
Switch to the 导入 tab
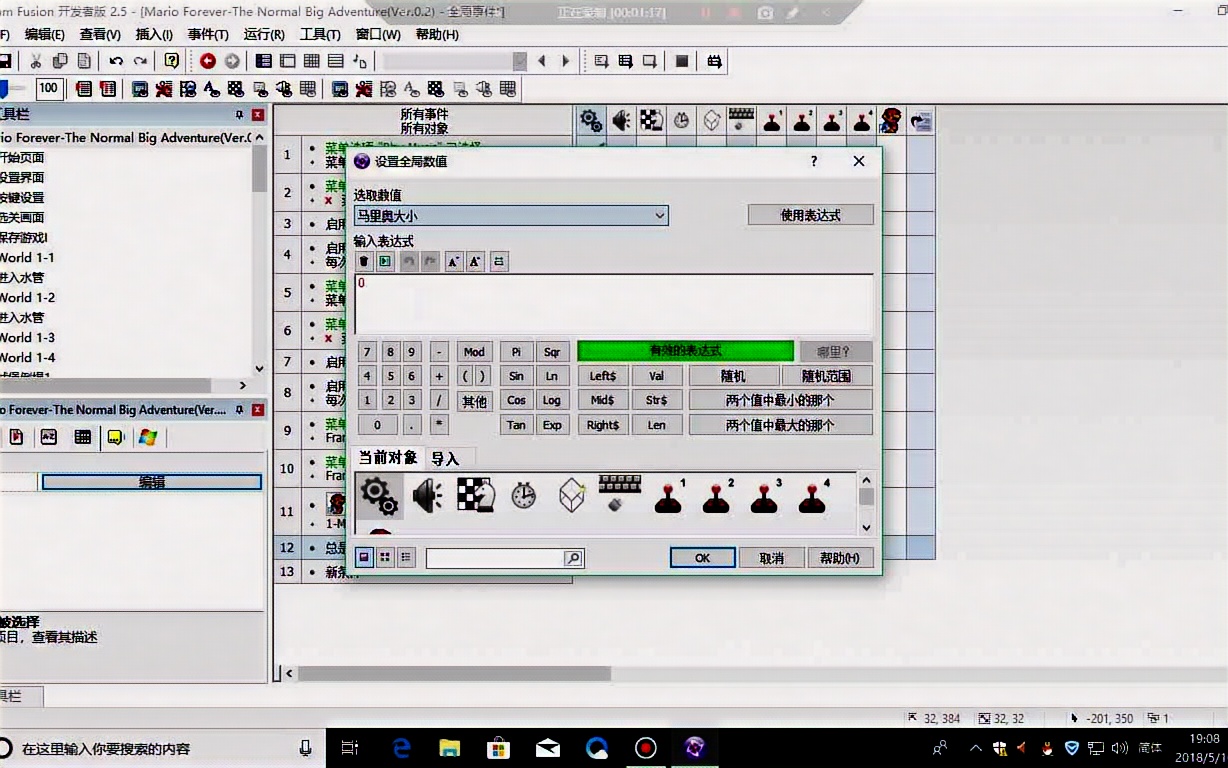(x=445, y=458)
